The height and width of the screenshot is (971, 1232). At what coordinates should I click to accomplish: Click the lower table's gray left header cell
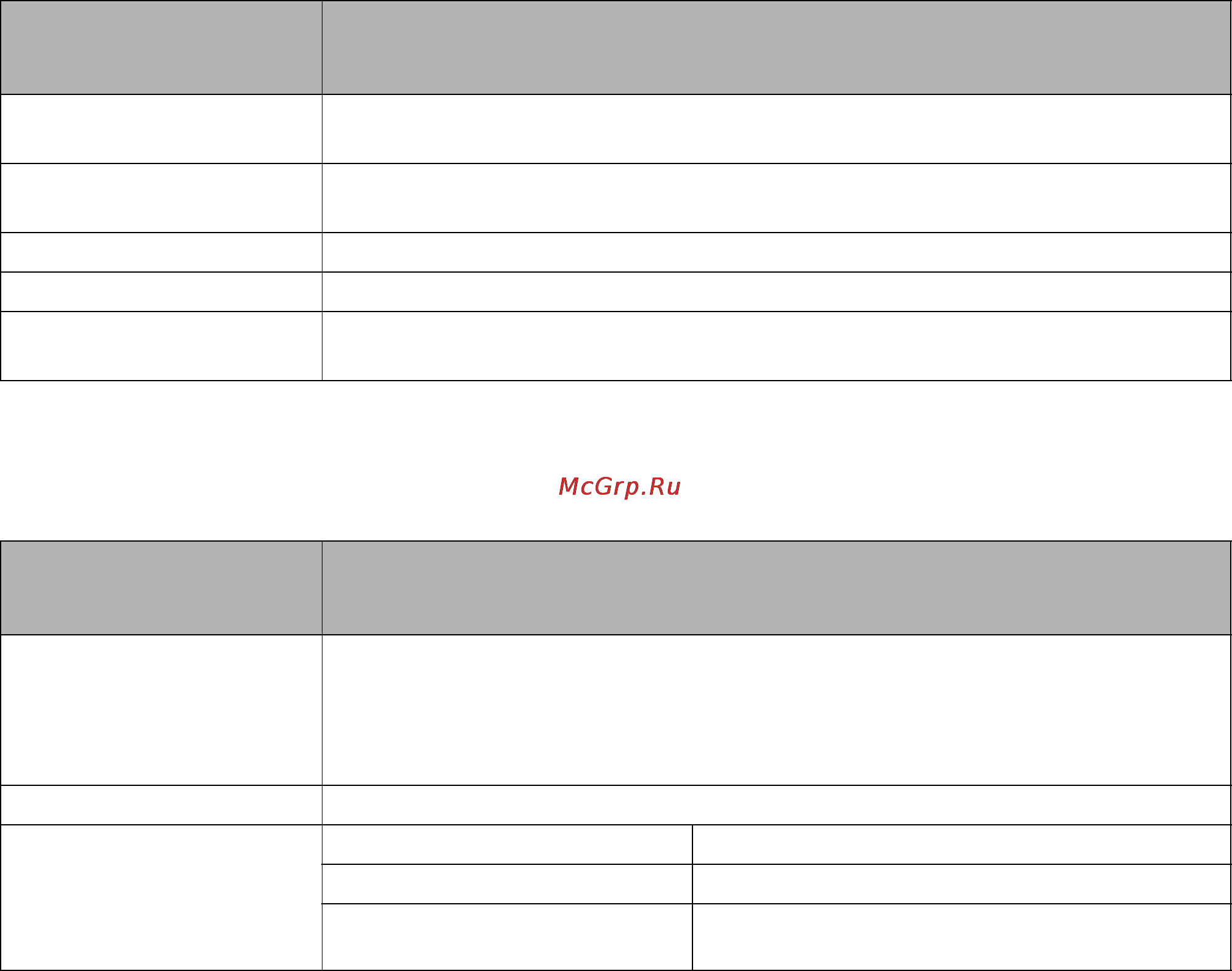[161, 588]
